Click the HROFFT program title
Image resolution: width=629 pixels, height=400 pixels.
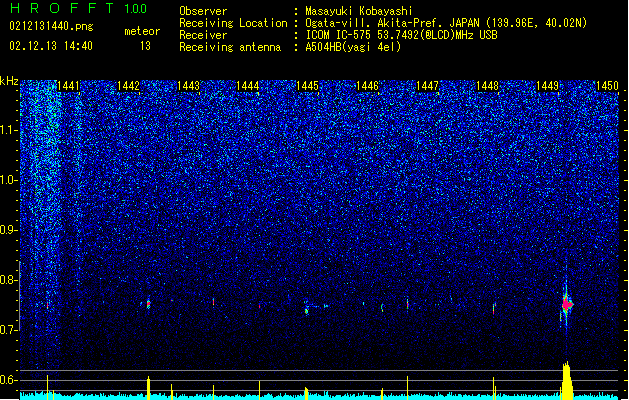[x=62, y=8]
